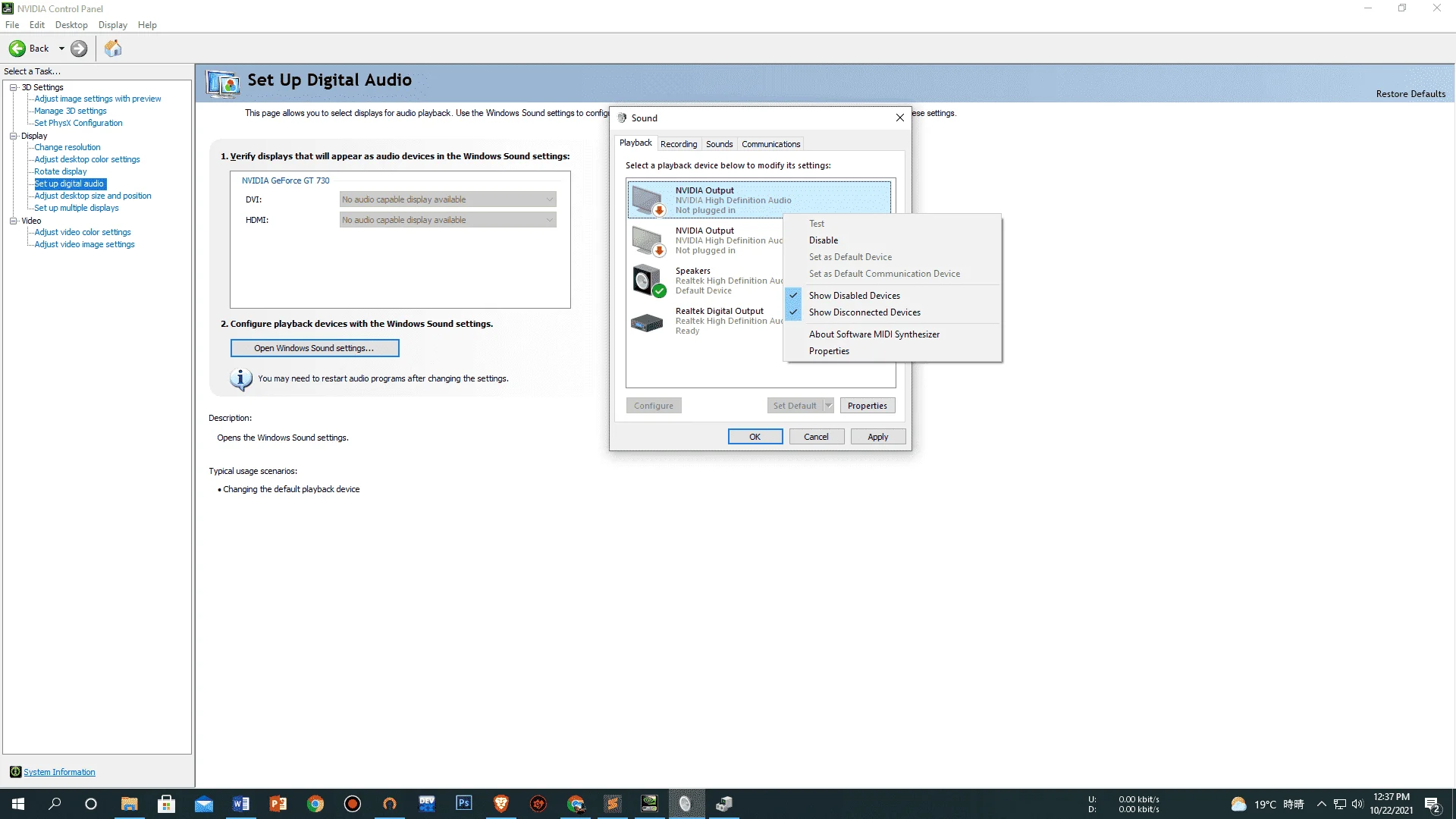Click Restore Defaults link

pos(1410,94)
